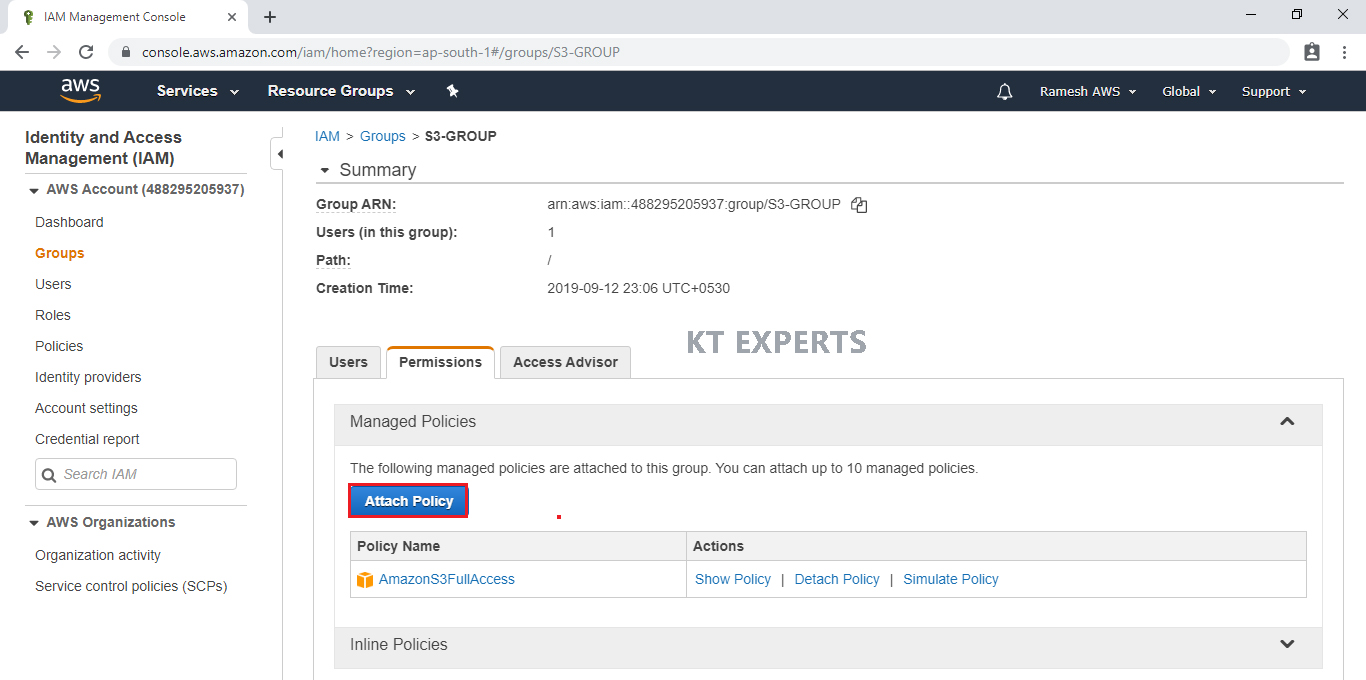Reload the current page
1366x680 pixels.
pyautogui.click(x=86, y=52)
